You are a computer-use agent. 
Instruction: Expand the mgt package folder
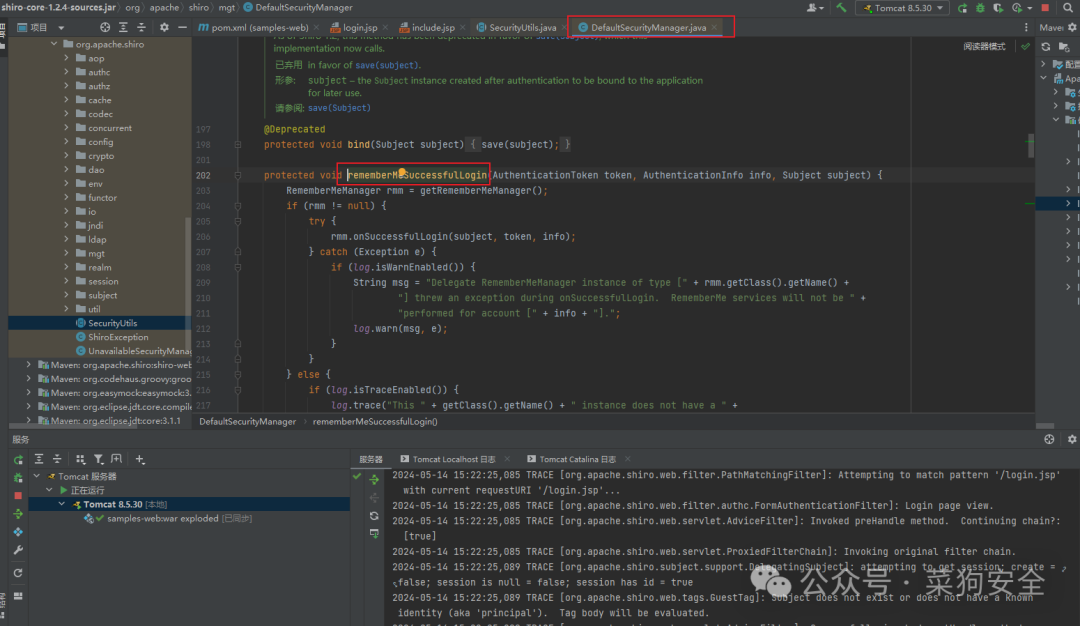point(67,253)
